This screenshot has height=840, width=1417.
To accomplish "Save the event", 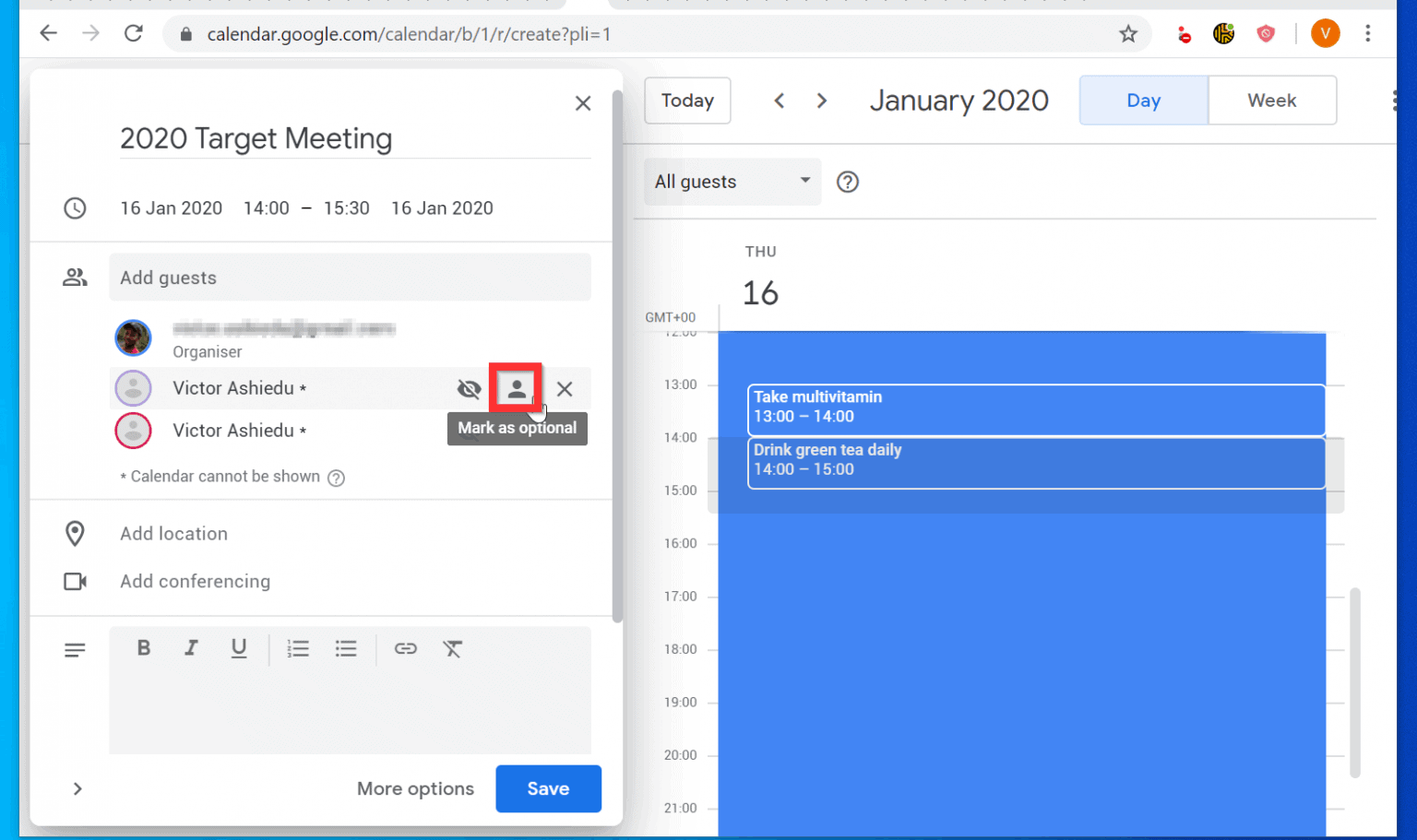I will (548, 789).
